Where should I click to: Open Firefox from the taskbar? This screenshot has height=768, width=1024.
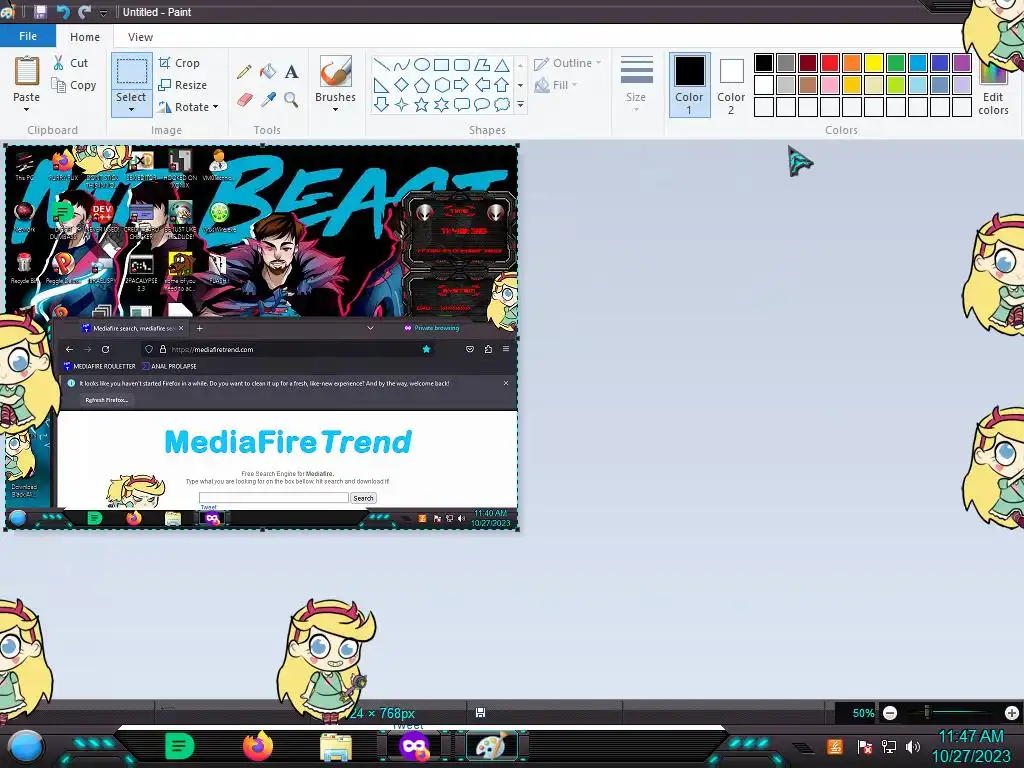[x=258, y=746]
